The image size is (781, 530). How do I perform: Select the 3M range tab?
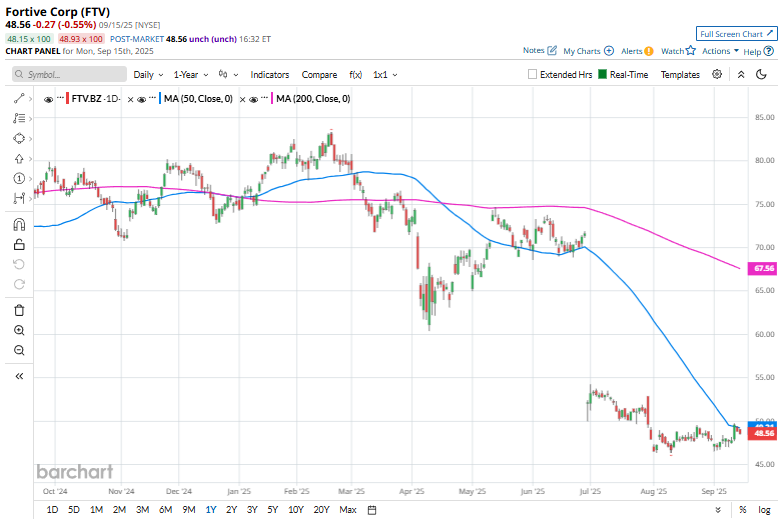pos(142,510)
